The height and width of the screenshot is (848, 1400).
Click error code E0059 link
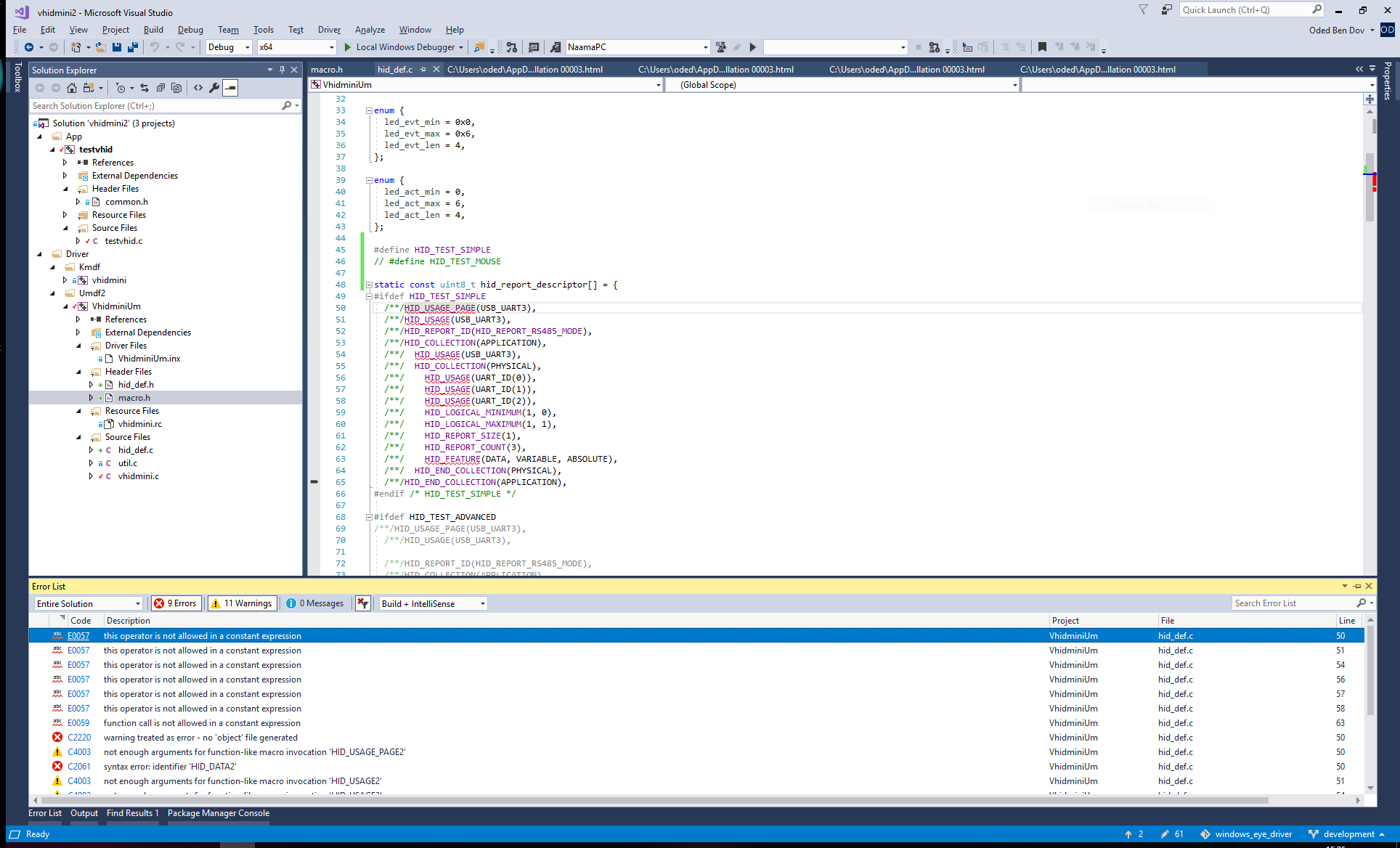coord(78,723)
